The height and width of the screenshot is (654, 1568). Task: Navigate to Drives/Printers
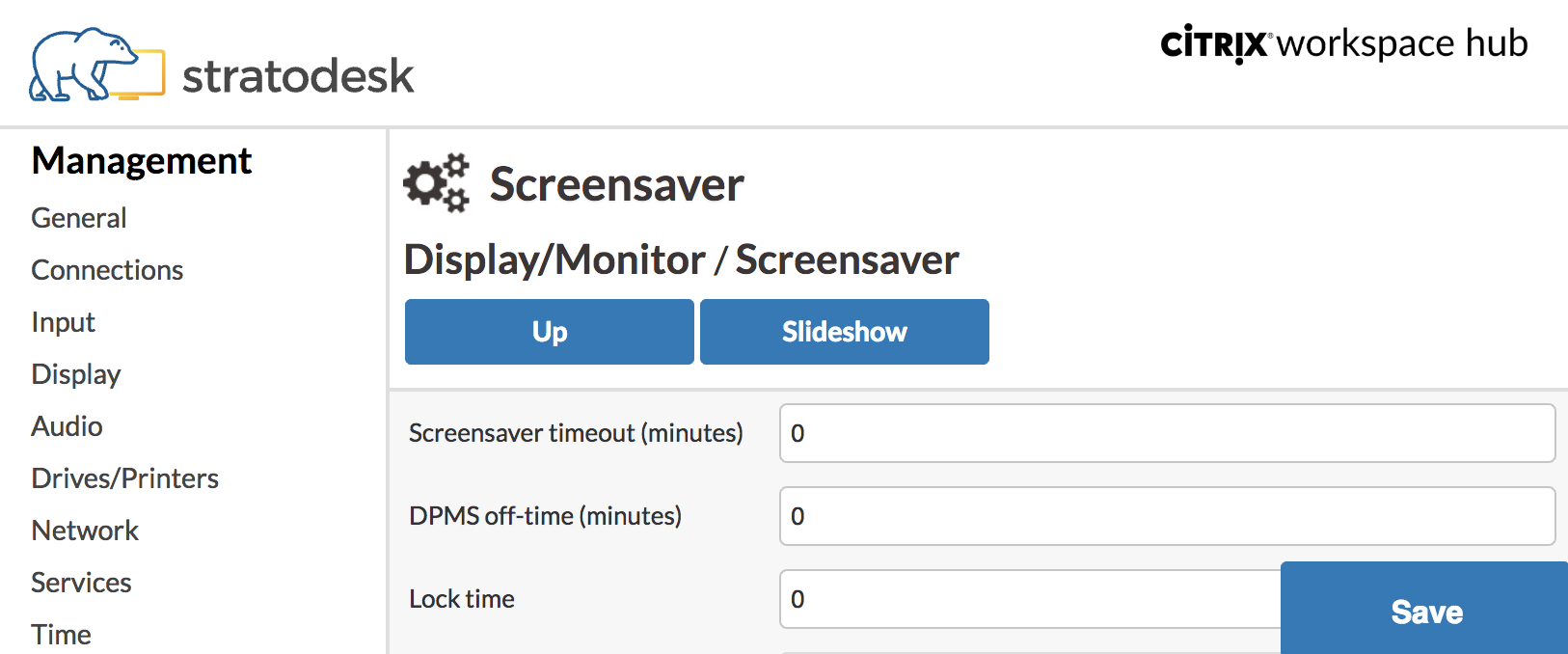(x=125, y=478)
